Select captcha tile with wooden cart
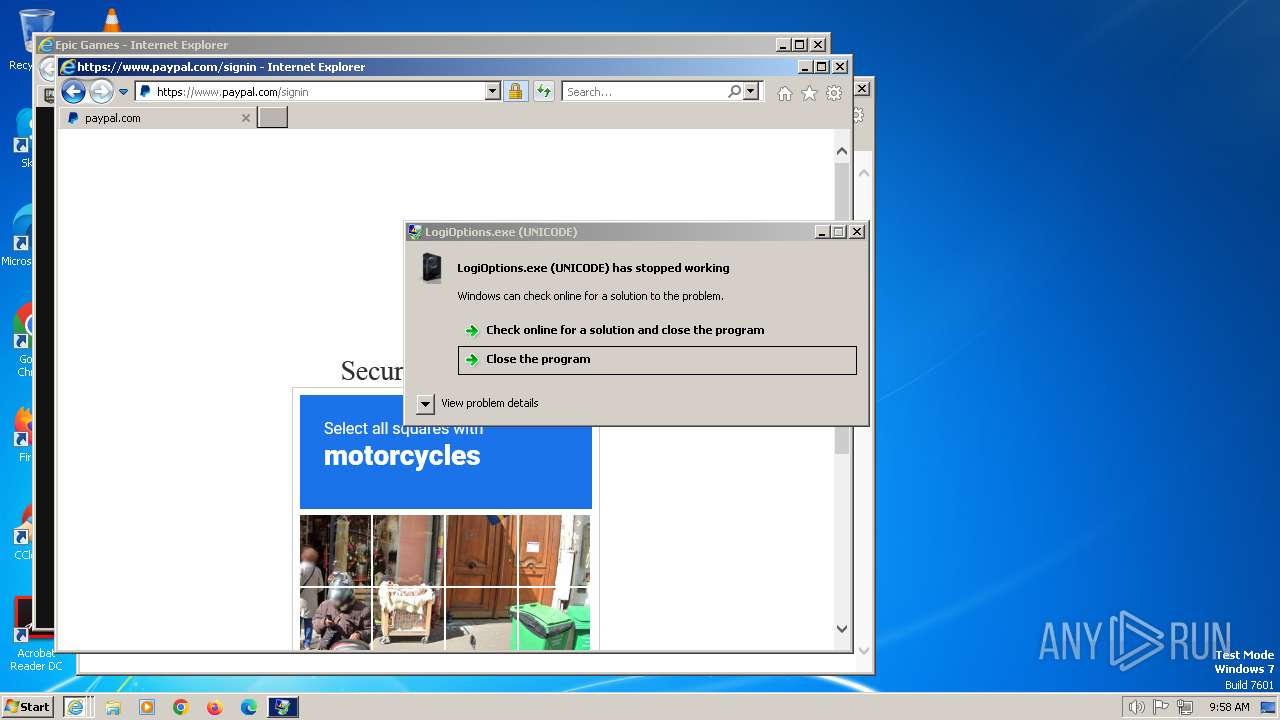 408,618
